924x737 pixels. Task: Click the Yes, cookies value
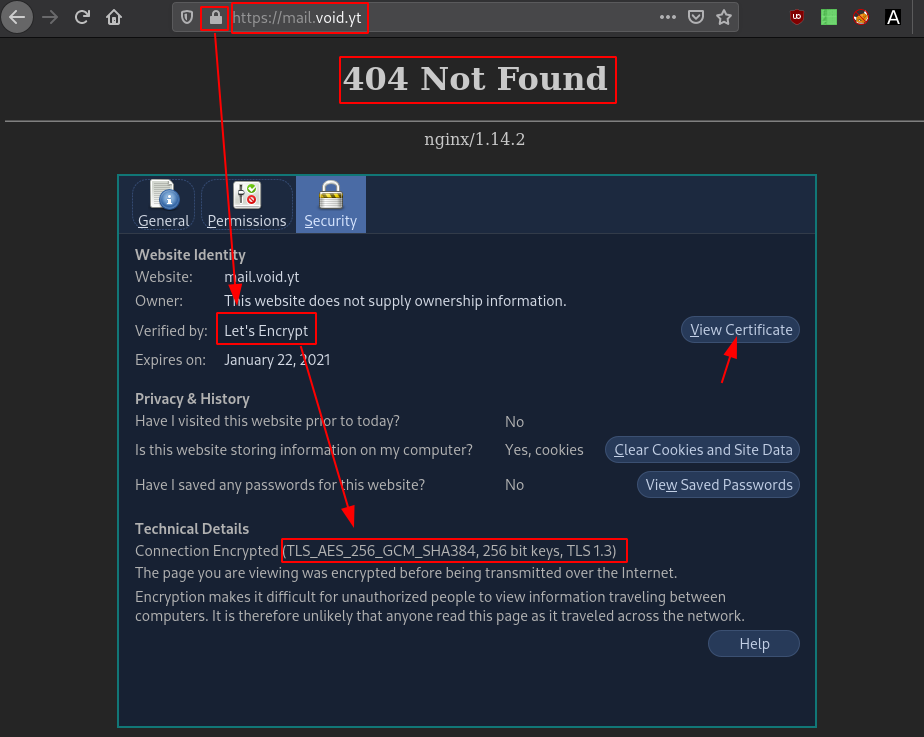tap(544, 450)
